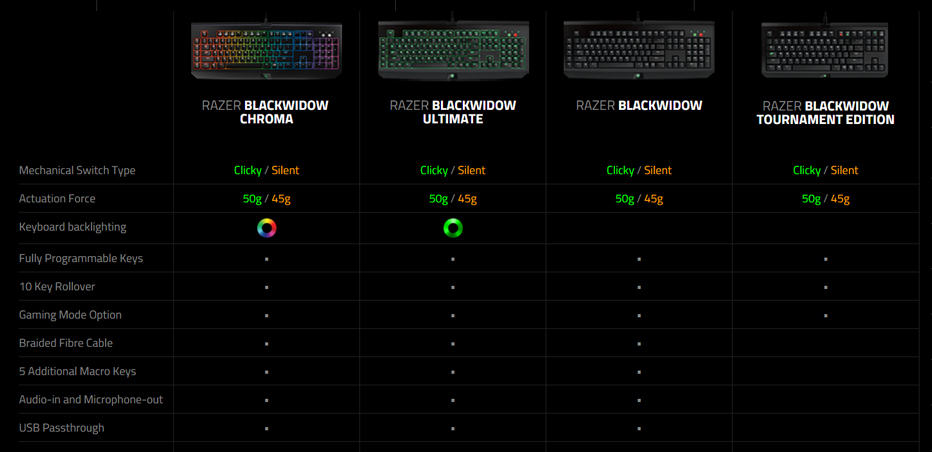Click orange Silent in the Chroma column
The height and width of the screenshot is (452, 932).
285,171
